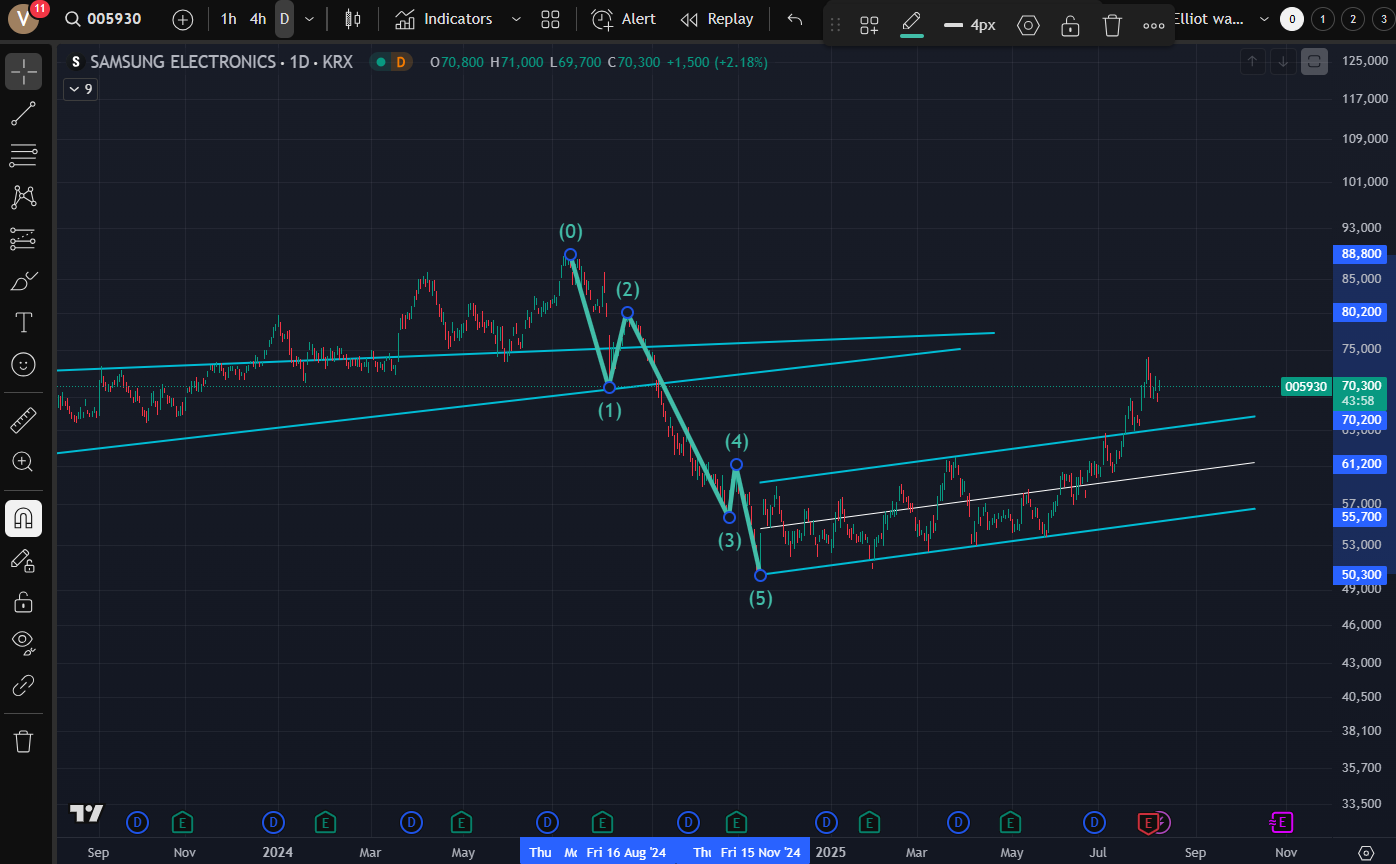Toggle the magnet mode on the sidebar
Screen dimensions: 1396x864
(x=23, y=518)
